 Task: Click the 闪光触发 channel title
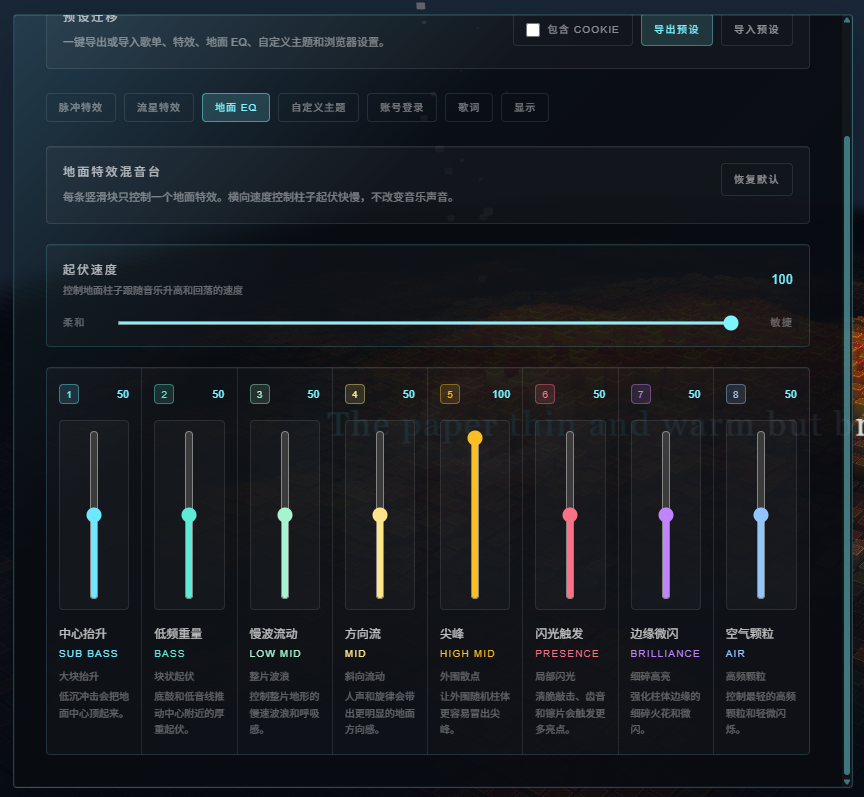coord(559,634)
